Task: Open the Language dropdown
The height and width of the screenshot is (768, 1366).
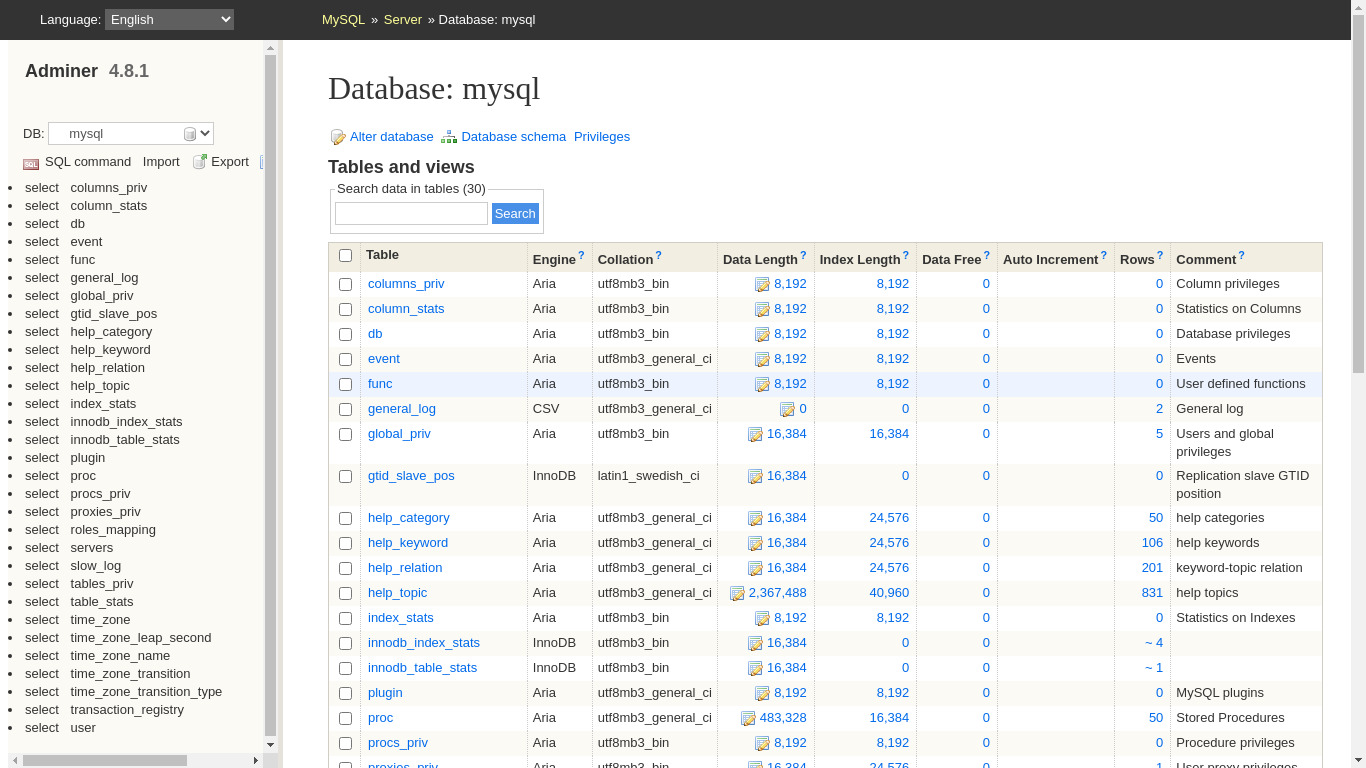Action: tap(169, 19)
